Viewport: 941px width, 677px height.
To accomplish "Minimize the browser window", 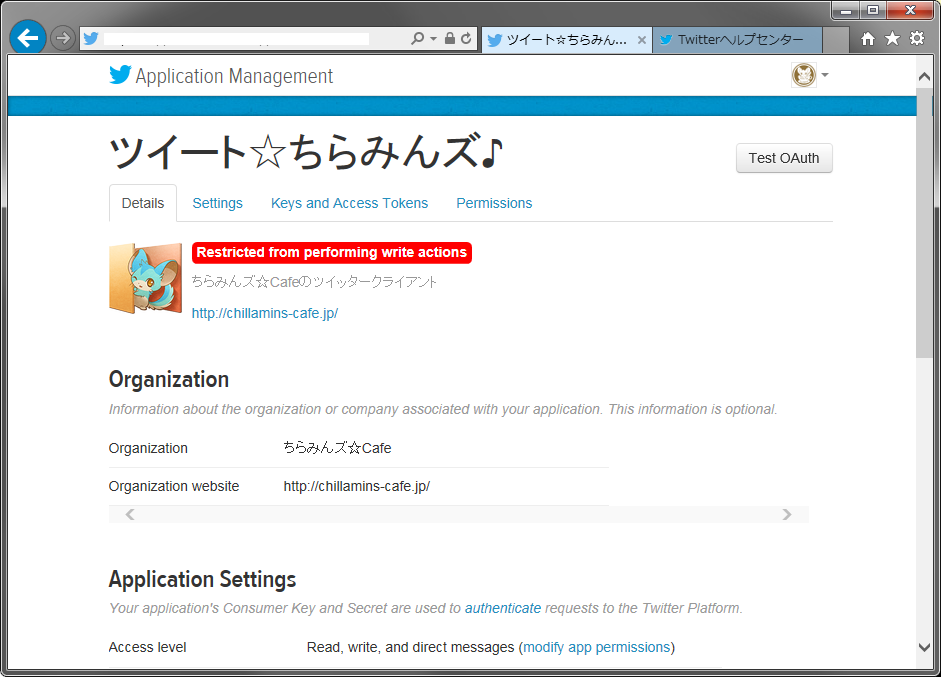I will pyautogui.click(x=846, y=10).
